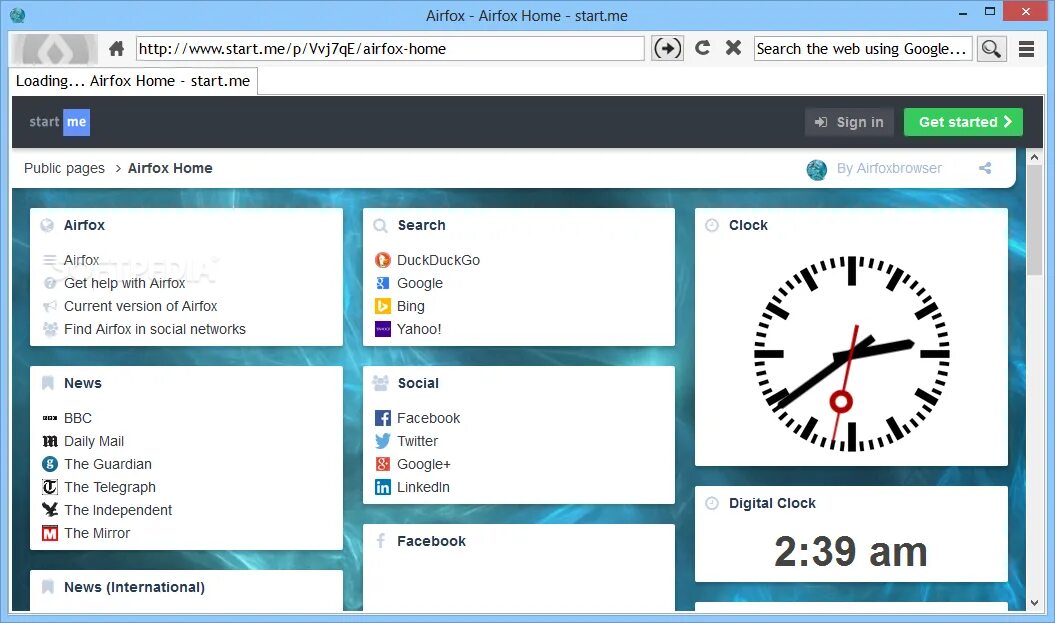This screenshot has width=1055, height=623.
Task: Click the BBC icon
Action: point(50,418)
